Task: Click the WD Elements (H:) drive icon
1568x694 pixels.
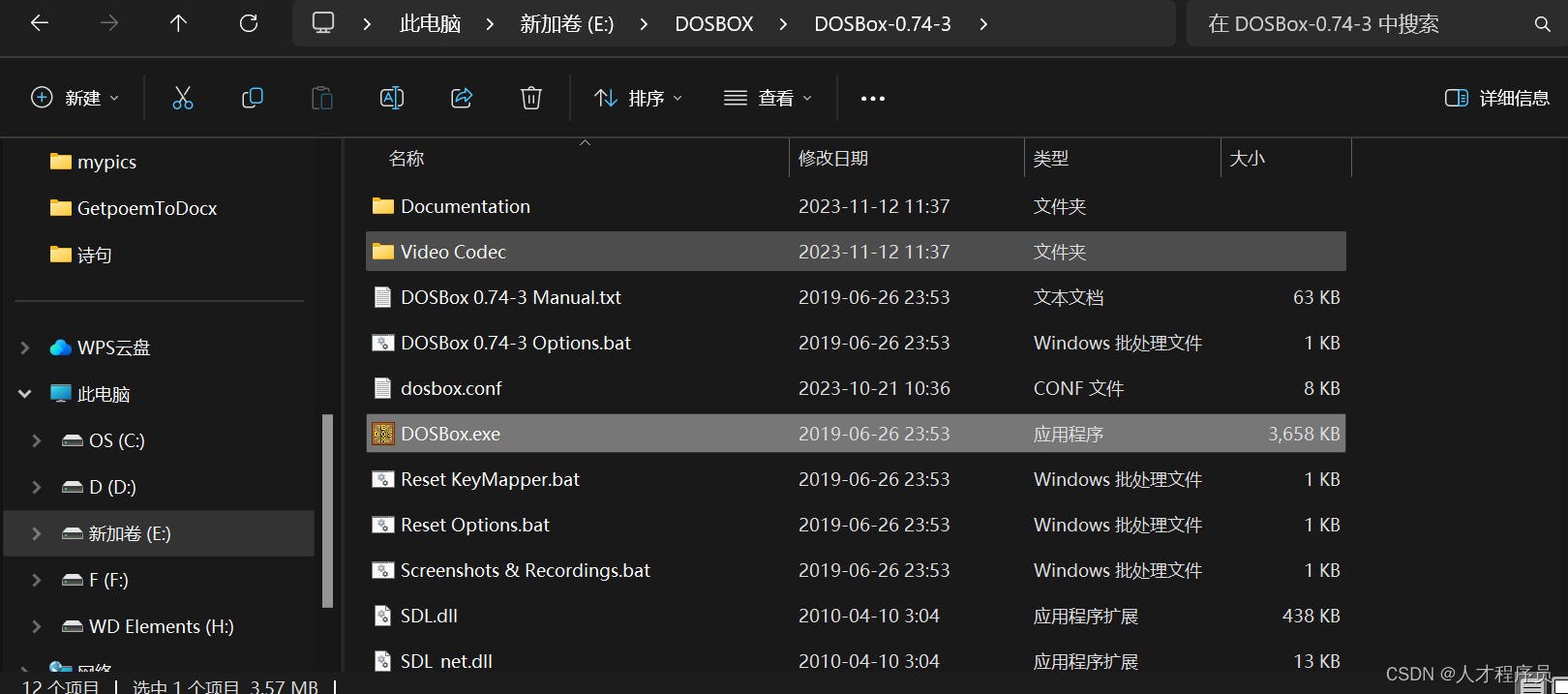Action: coord(73,626)
